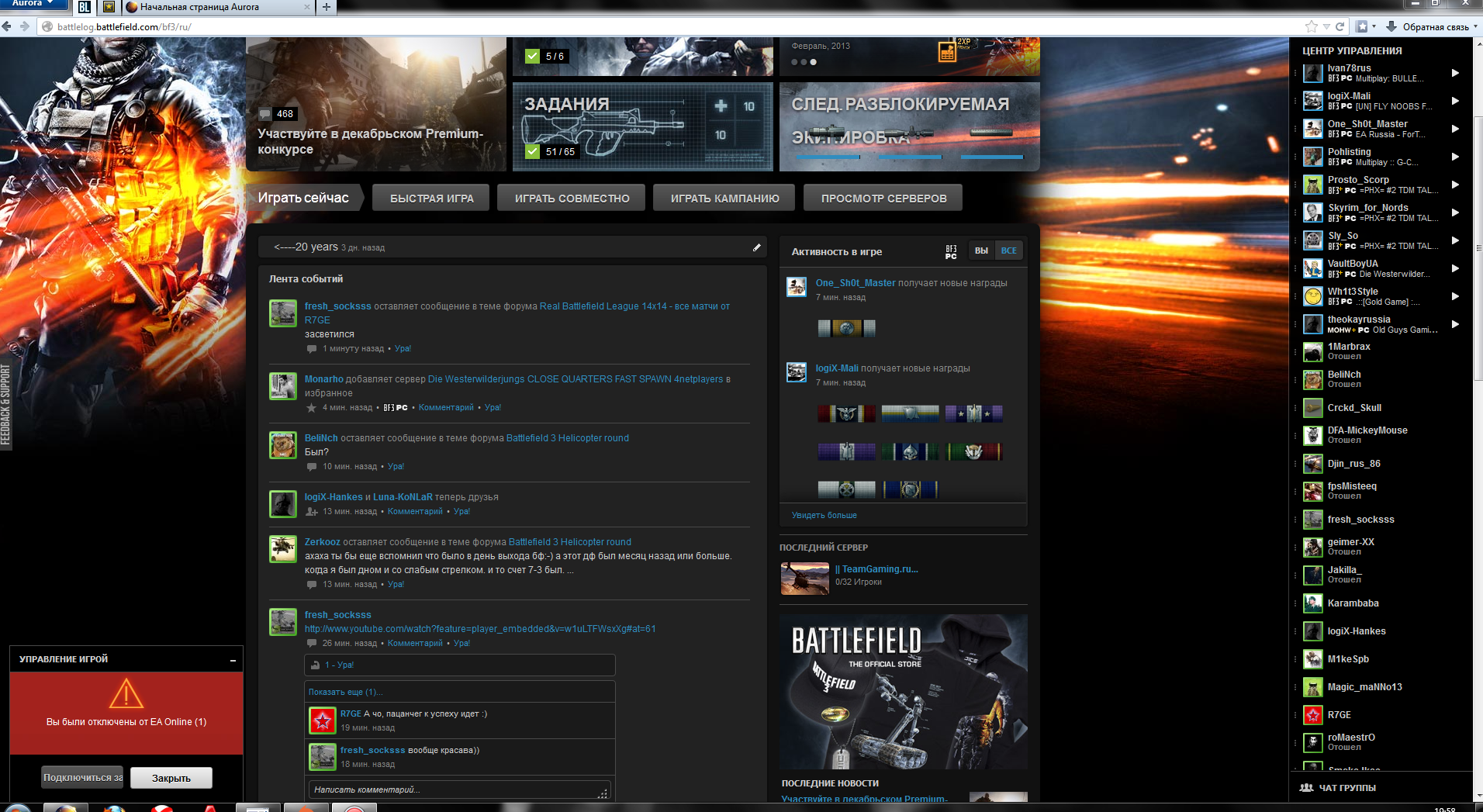Click the Закрыть button
Viewport: 1483px width, 812px height.
point(171,778)
